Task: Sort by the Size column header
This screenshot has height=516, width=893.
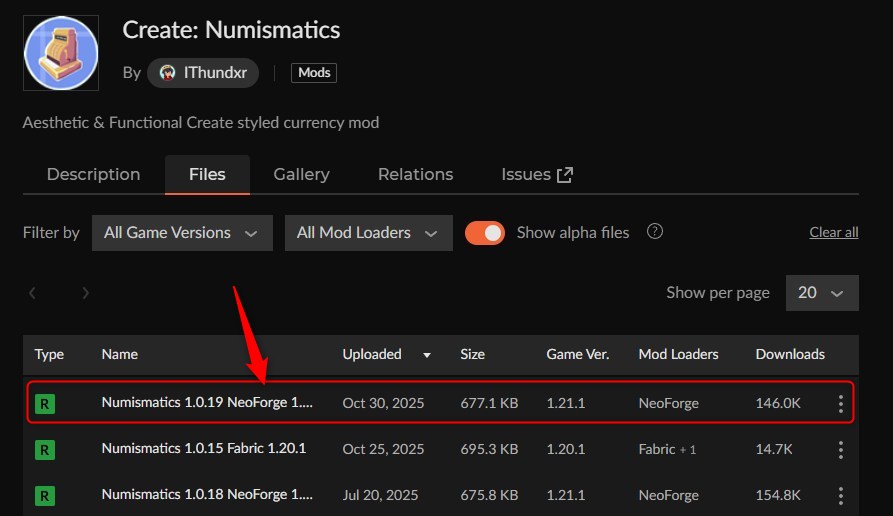Action: (x=472, y=354)
